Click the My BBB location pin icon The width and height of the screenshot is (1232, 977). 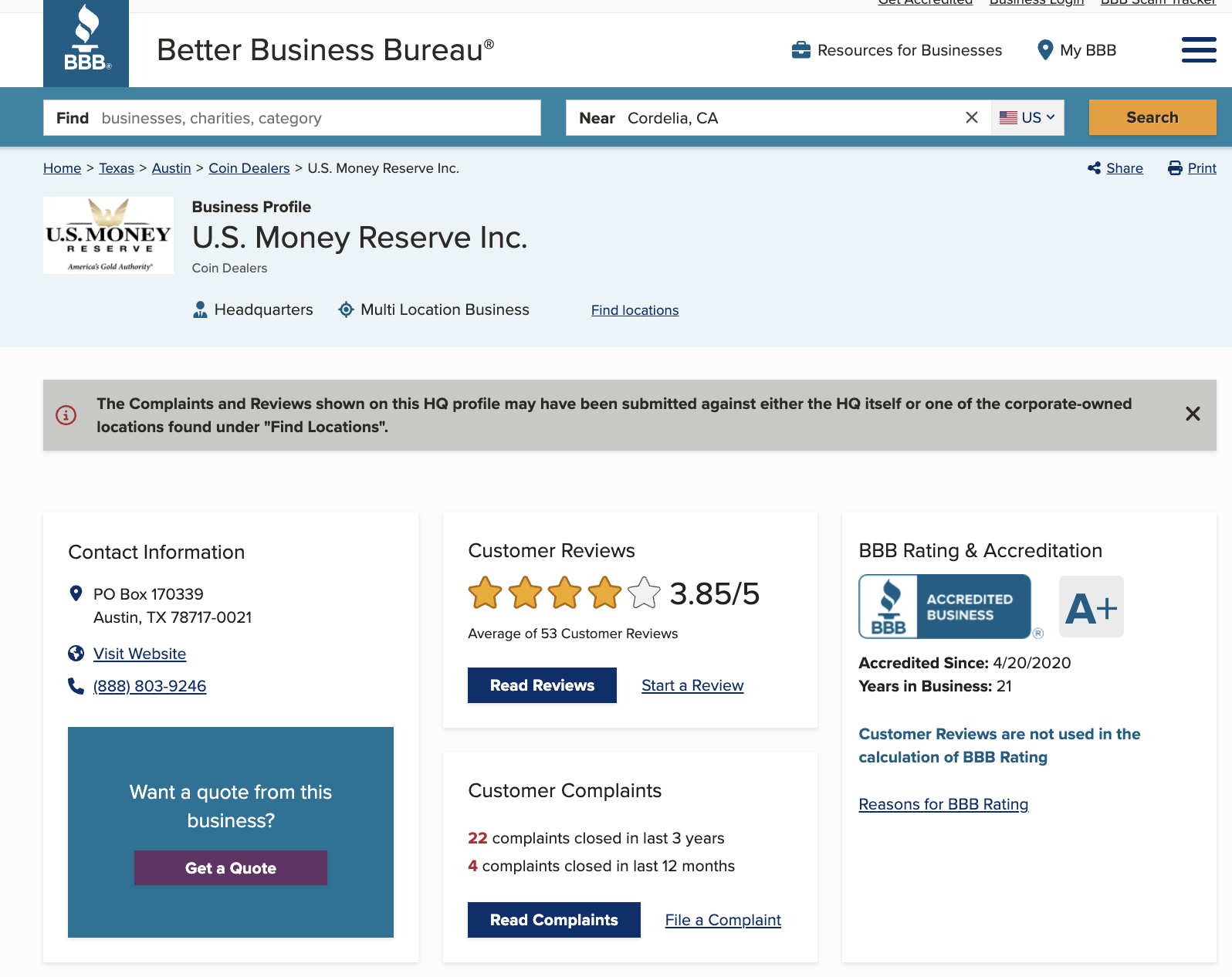click(1045, 50)
